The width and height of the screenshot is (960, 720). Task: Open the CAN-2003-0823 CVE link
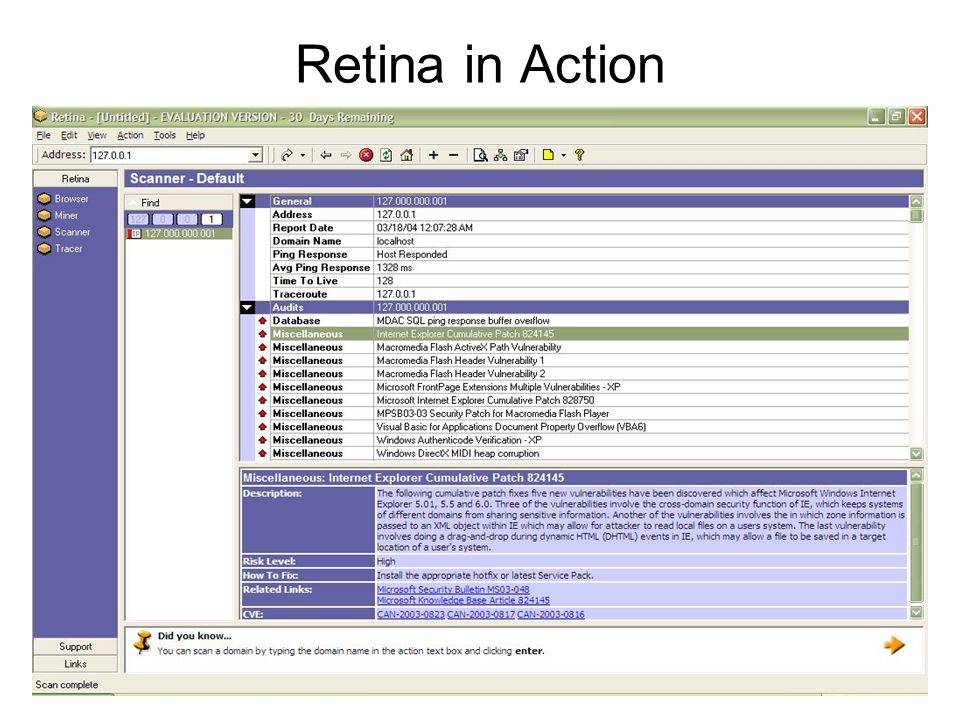411,614
